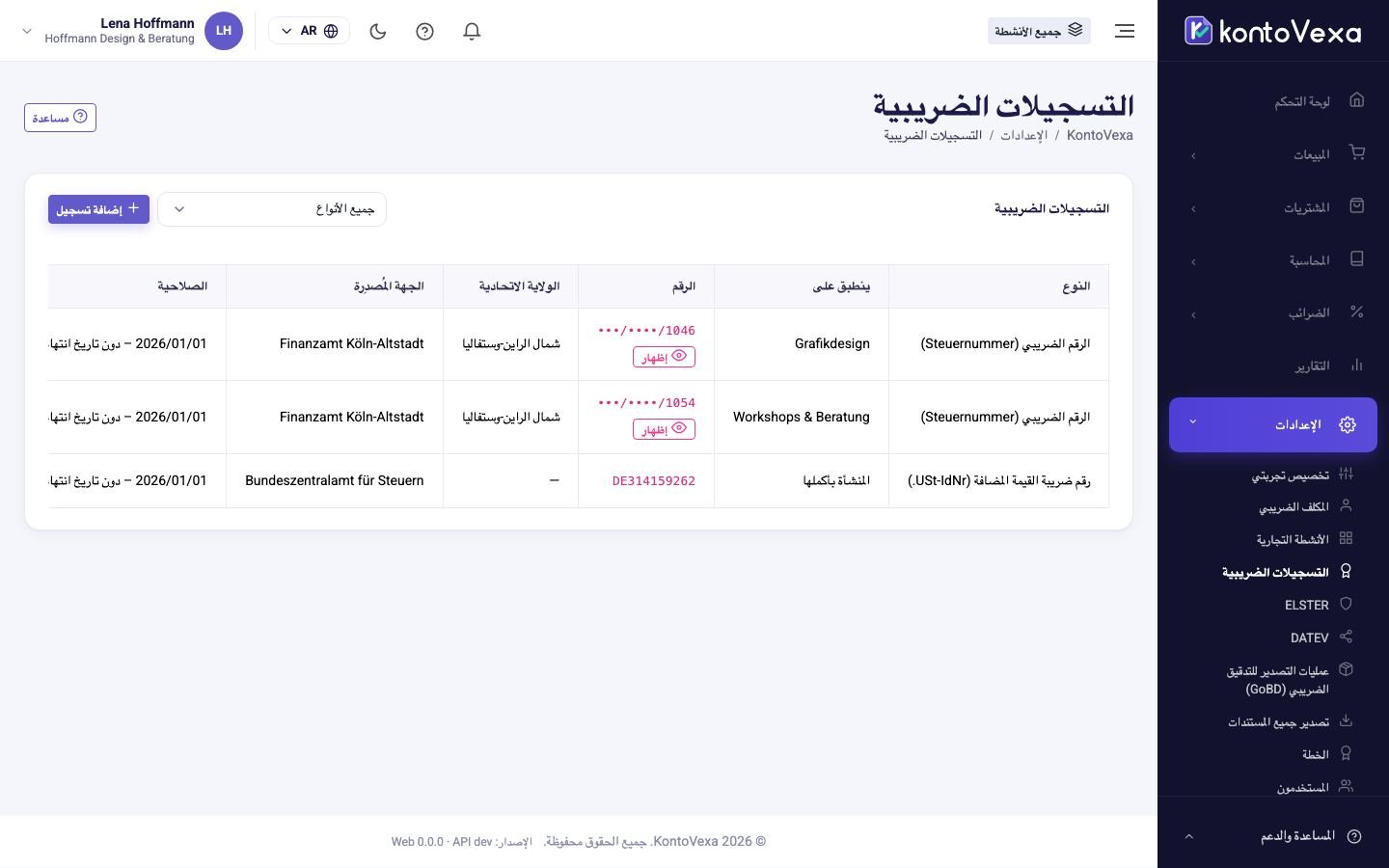Click the badge icon next to الخطة
This screenshot has height=868, width=1389.
[1347, 753]
